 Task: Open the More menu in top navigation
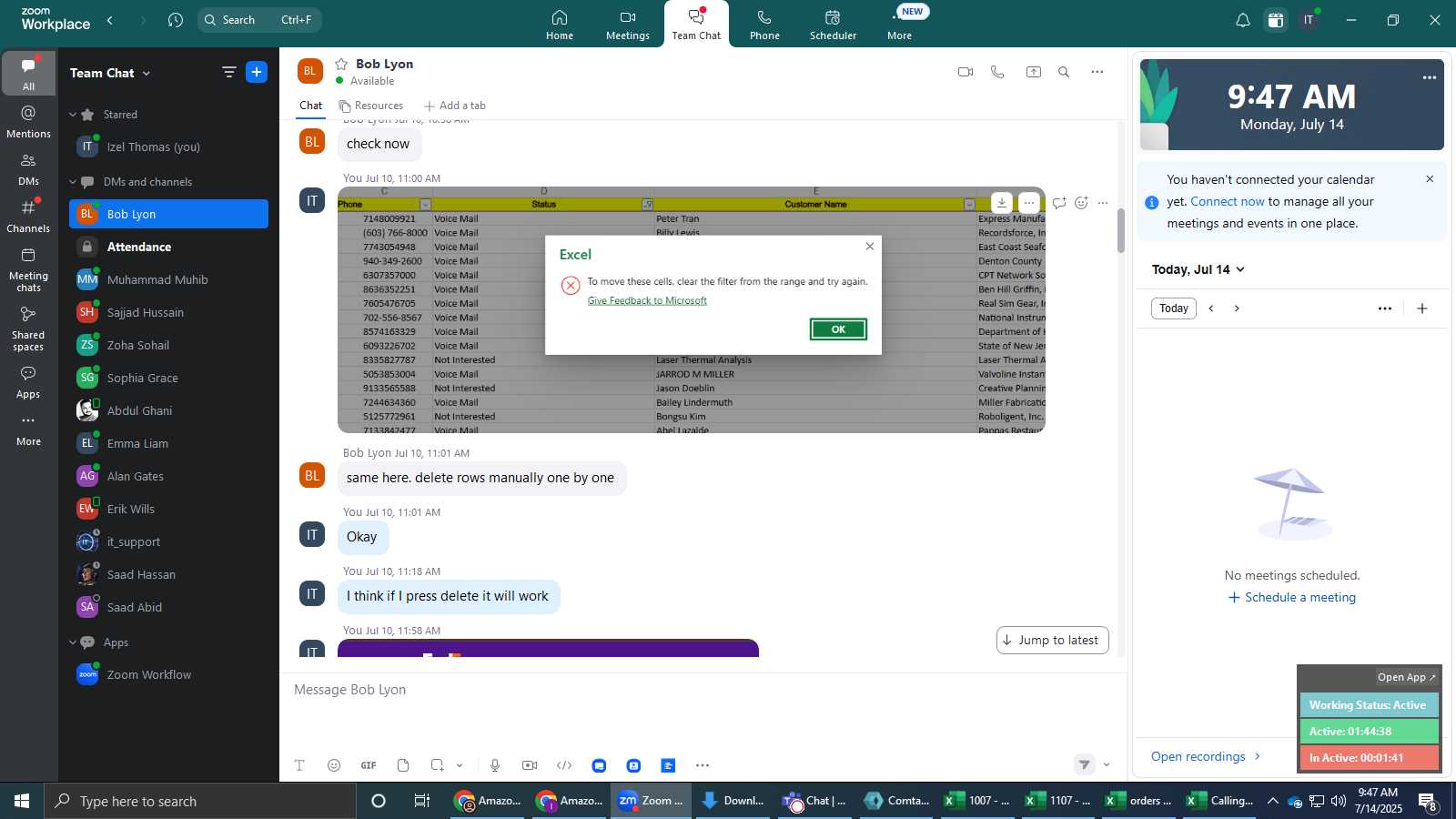click(899, 25)
